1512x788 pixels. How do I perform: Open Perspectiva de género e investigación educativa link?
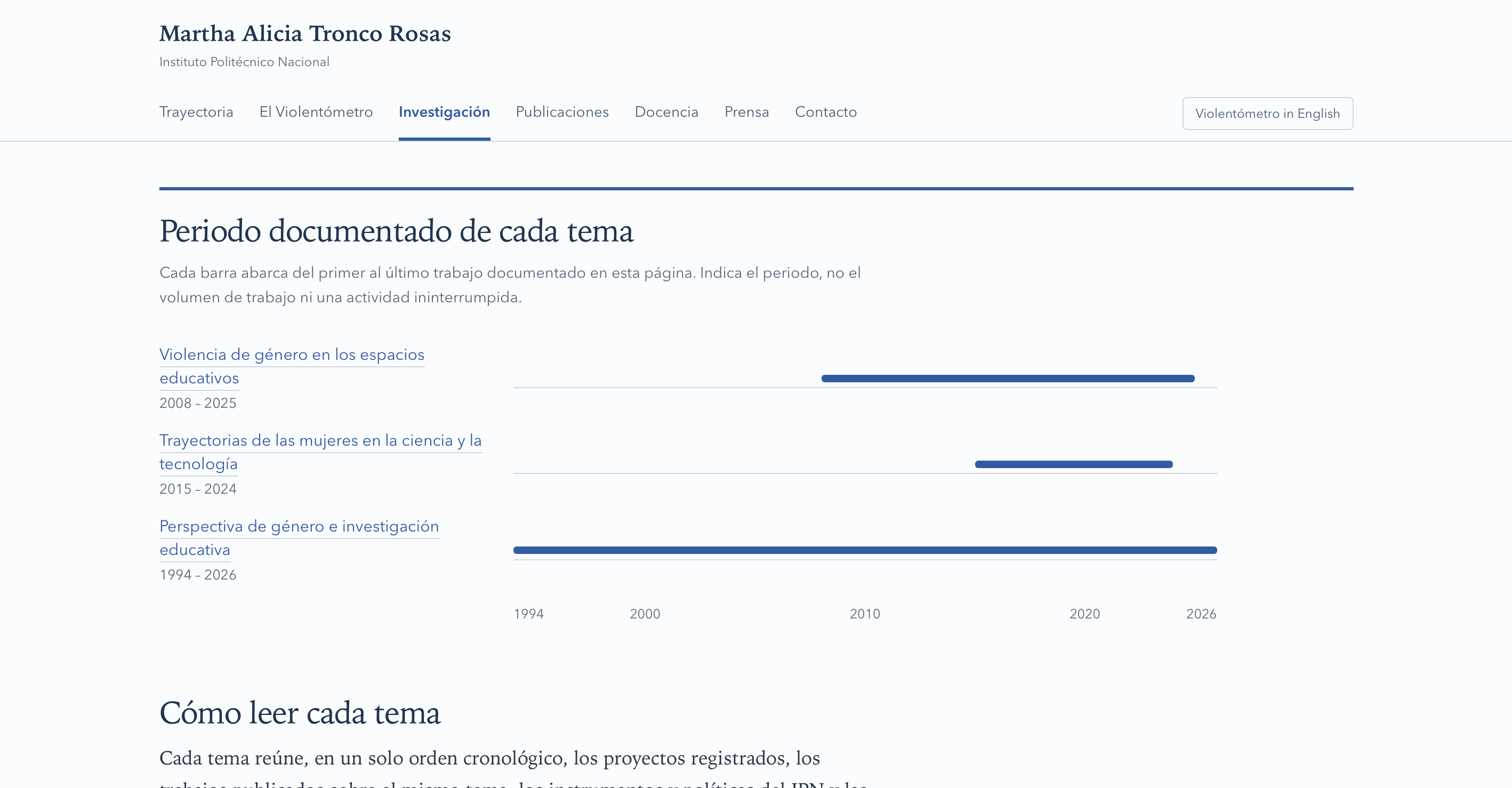[299, 537]
